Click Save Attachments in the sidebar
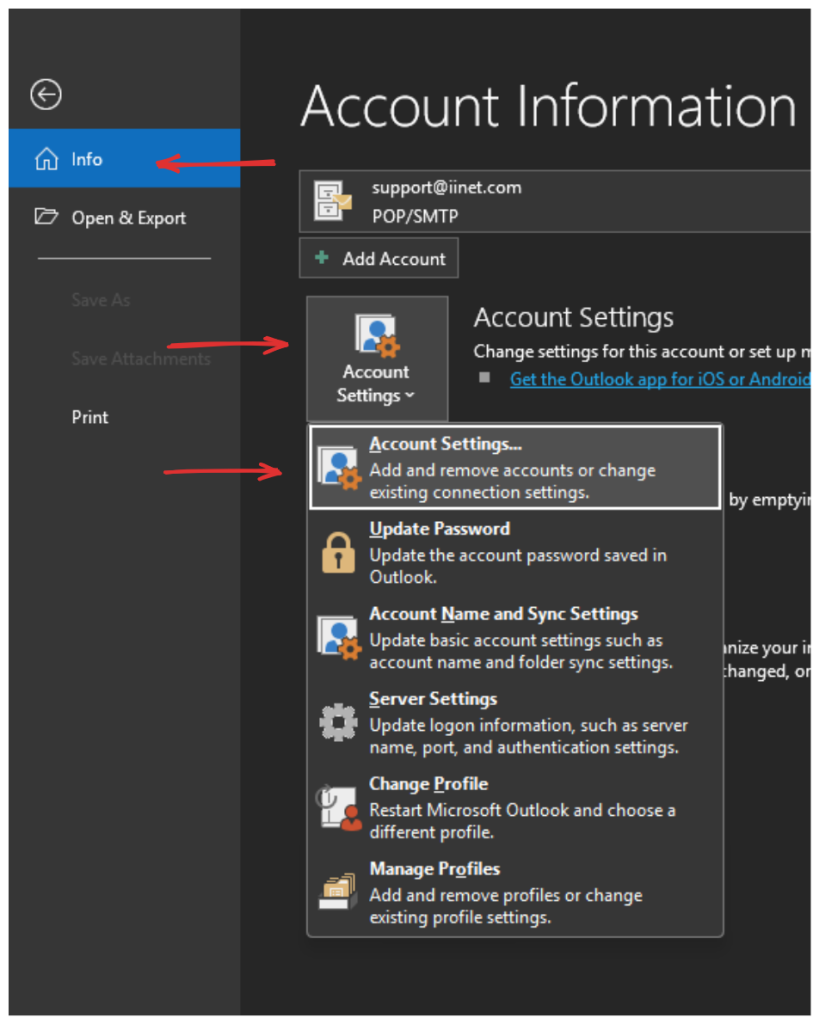Viewport: 819px width, 1024px height. pyautogui.click(x=141, y=359)
